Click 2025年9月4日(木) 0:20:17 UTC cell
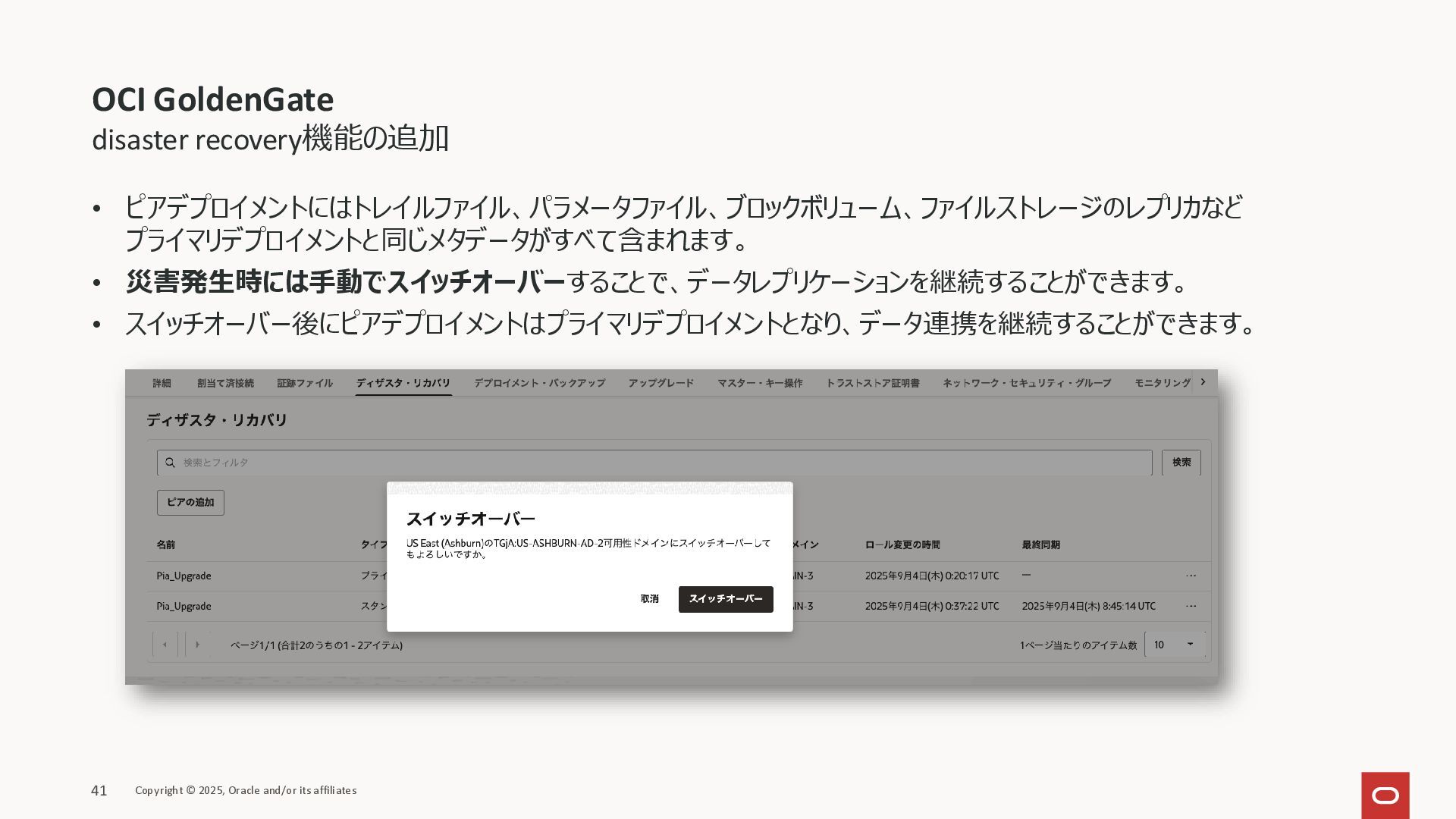Screen dimensions: 1456x819 click(x=932, y=576)
